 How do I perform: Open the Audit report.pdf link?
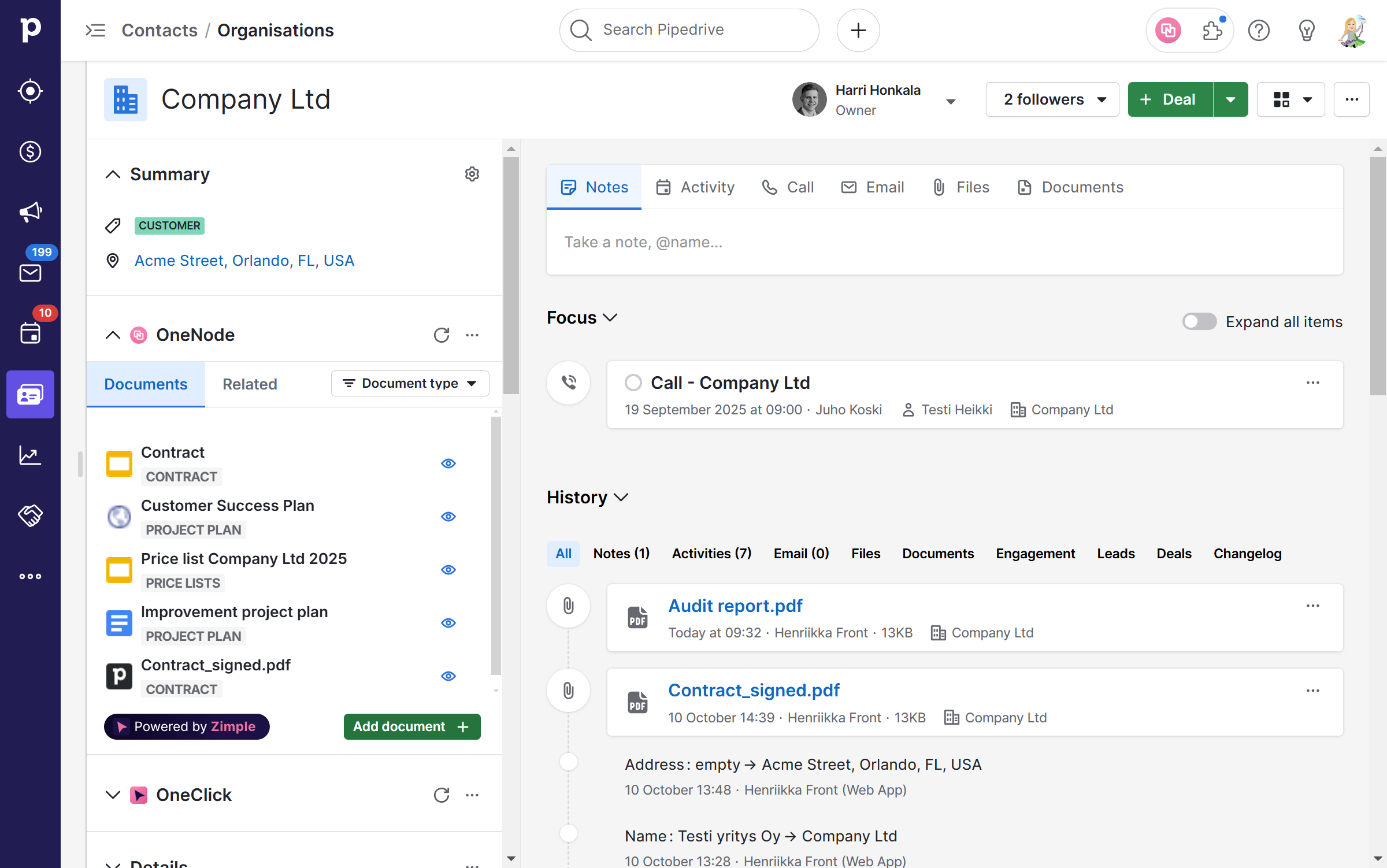tap(735, 606)
